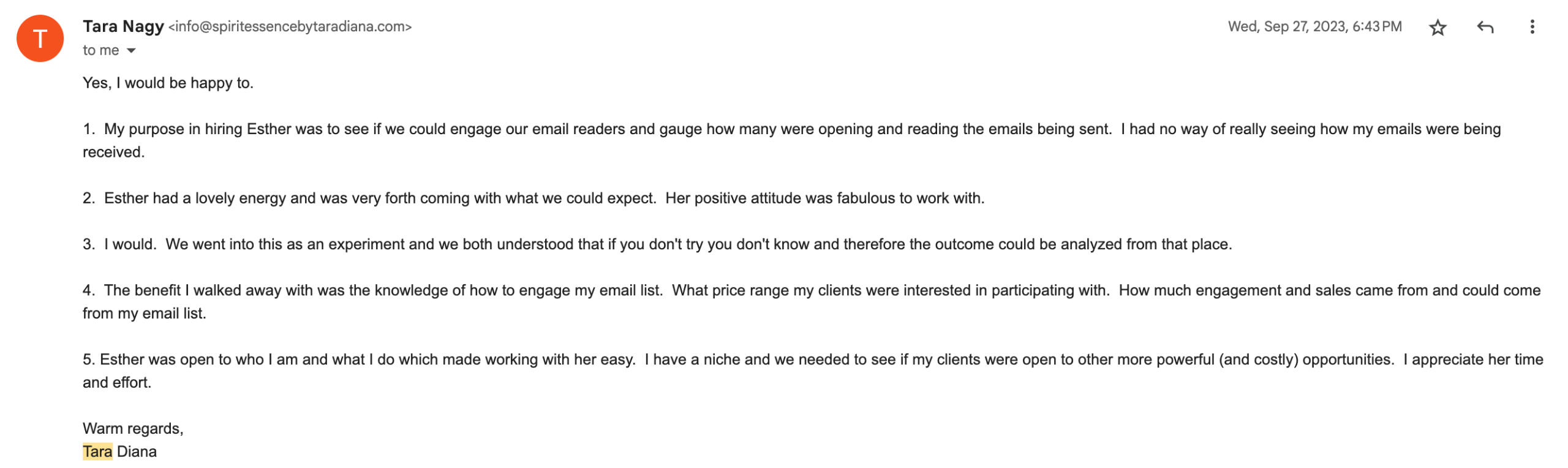This screenshot has height=468, width=1568.
Task: Click the line 'Yes, I would be happy to.'
Action: click(168, 83)
